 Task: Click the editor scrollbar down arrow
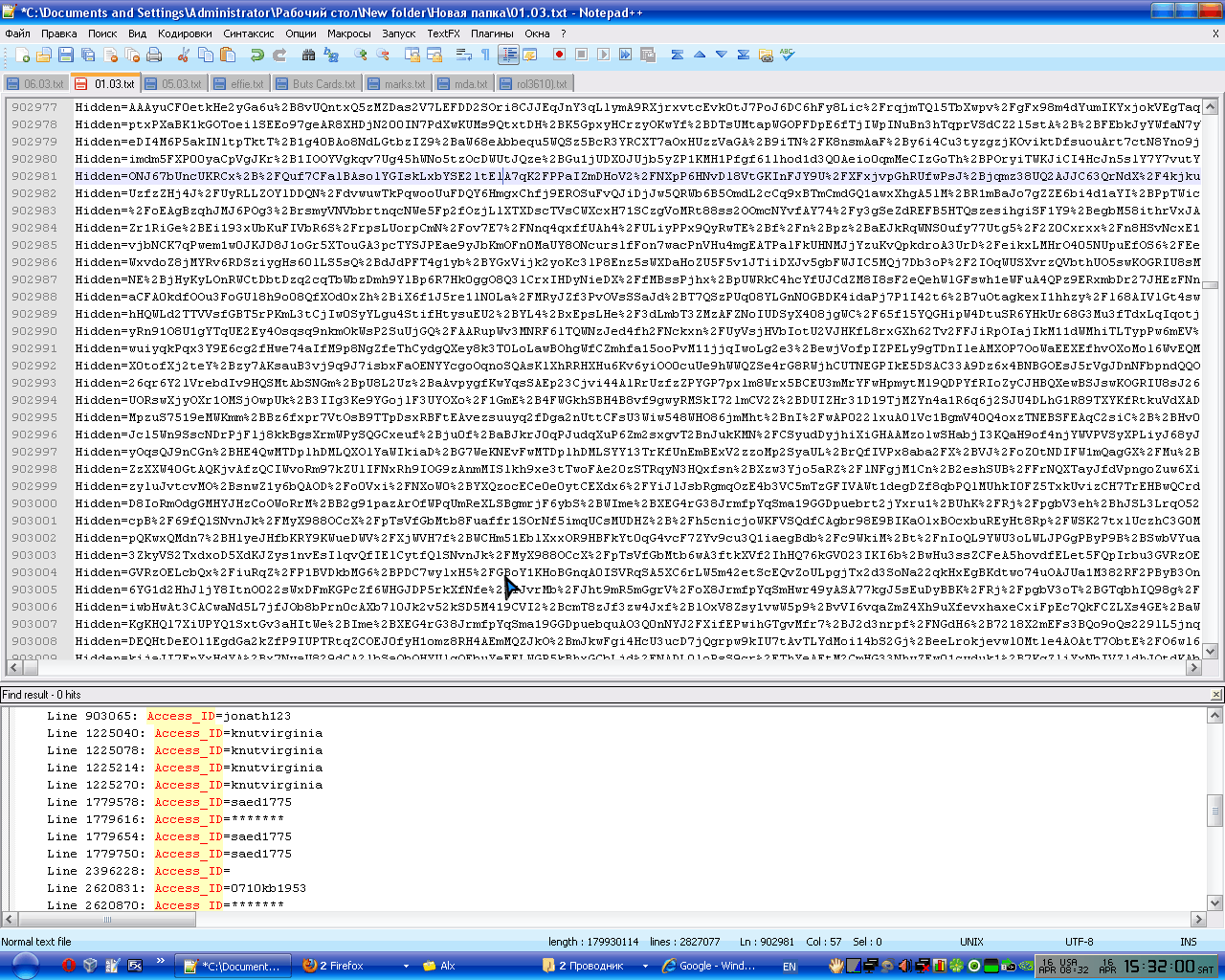click(x=1211, y=651)
